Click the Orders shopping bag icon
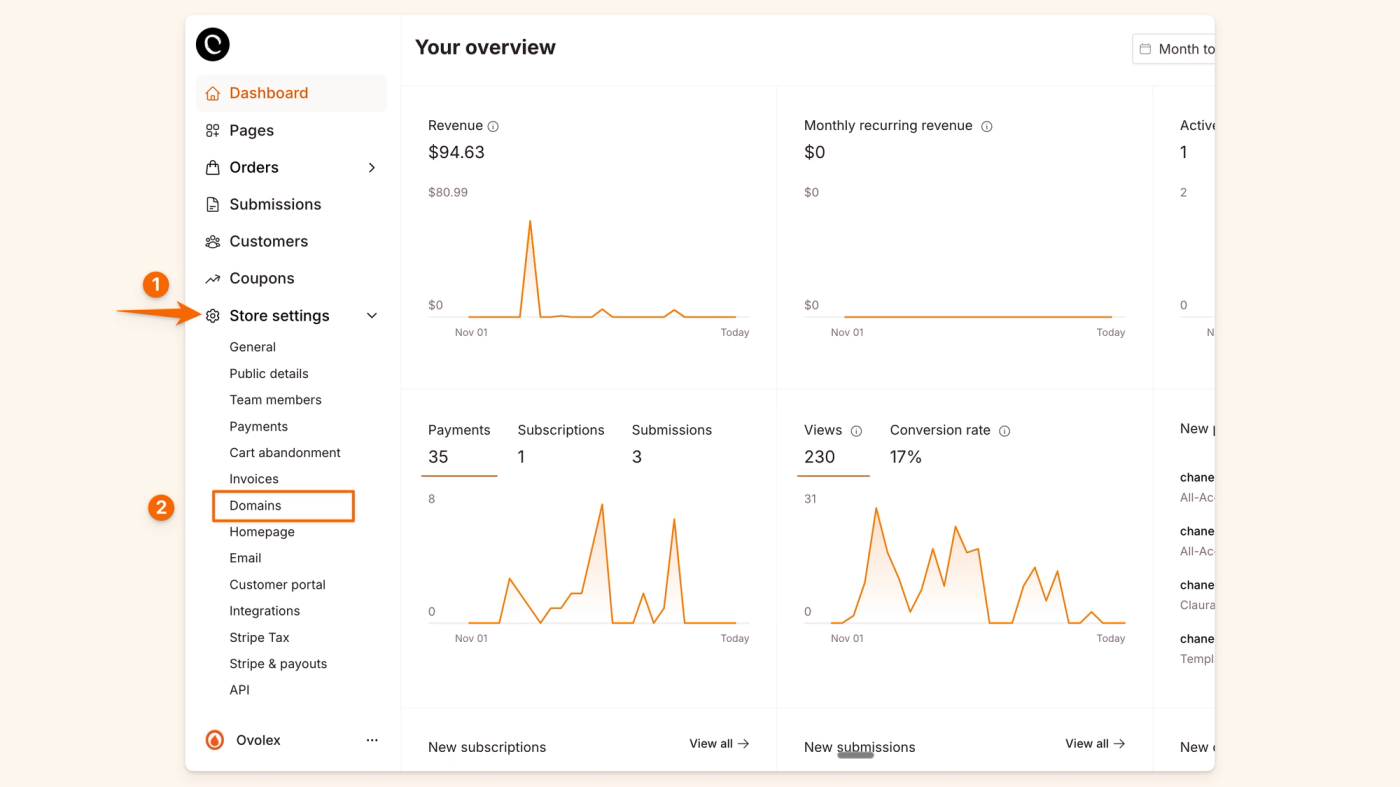The height and width of the screenshot is (787, 1400). (211, 167)
